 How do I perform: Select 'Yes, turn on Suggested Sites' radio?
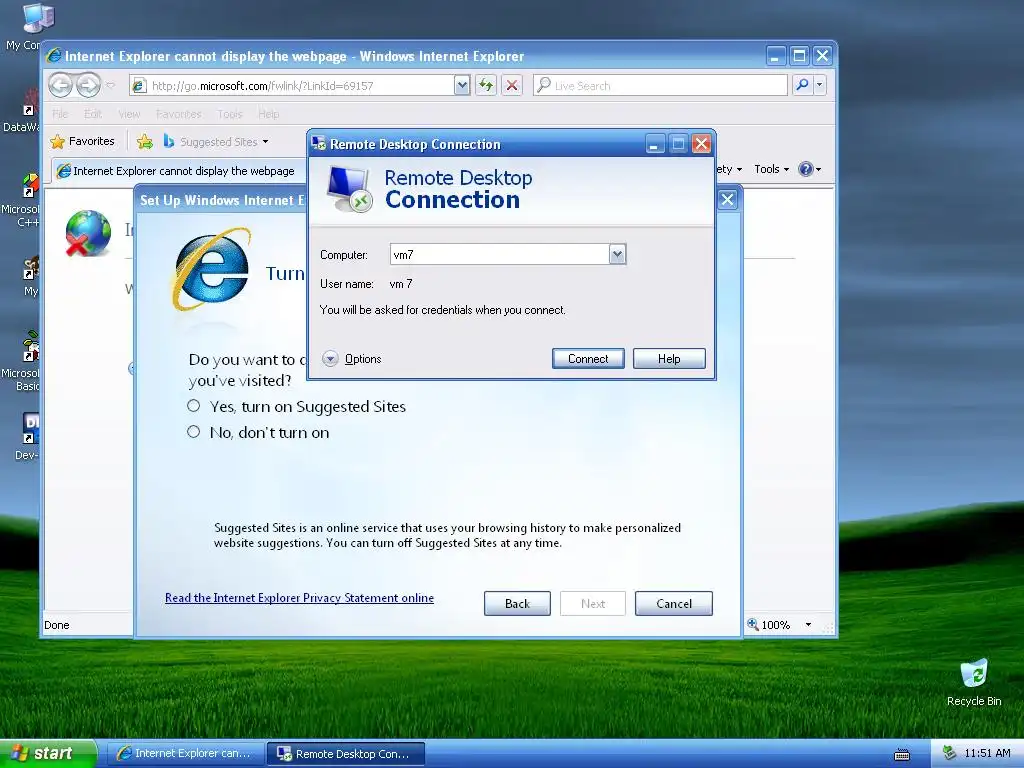(x=193, y=406)
